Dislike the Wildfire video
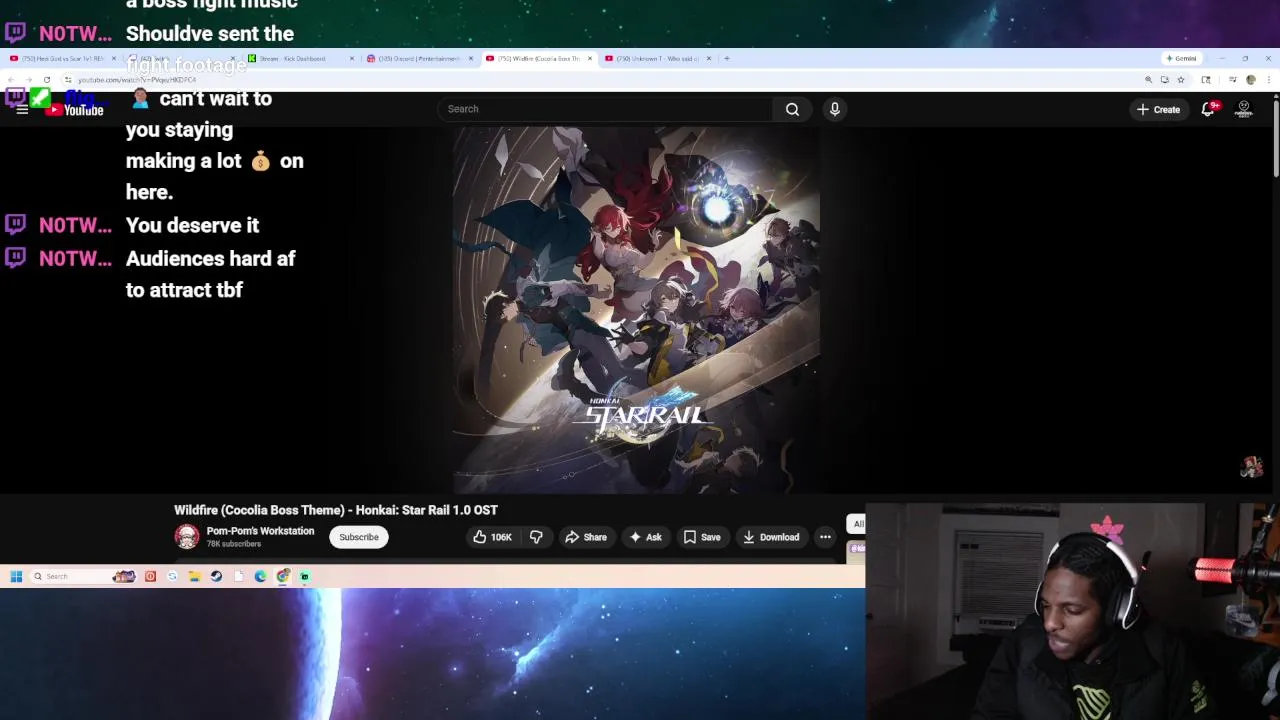The width and height of the screenshot is (1280, 720). point(536,537)
